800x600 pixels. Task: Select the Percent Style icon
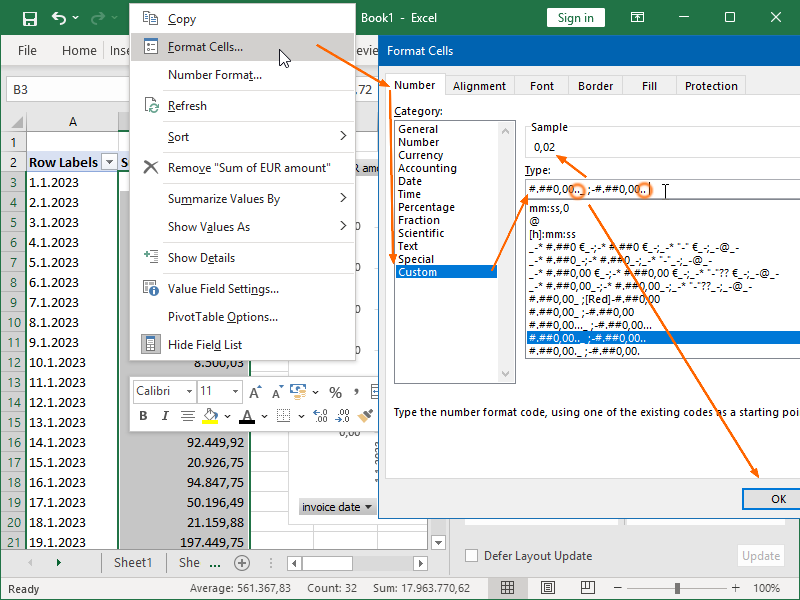[335, 391]
